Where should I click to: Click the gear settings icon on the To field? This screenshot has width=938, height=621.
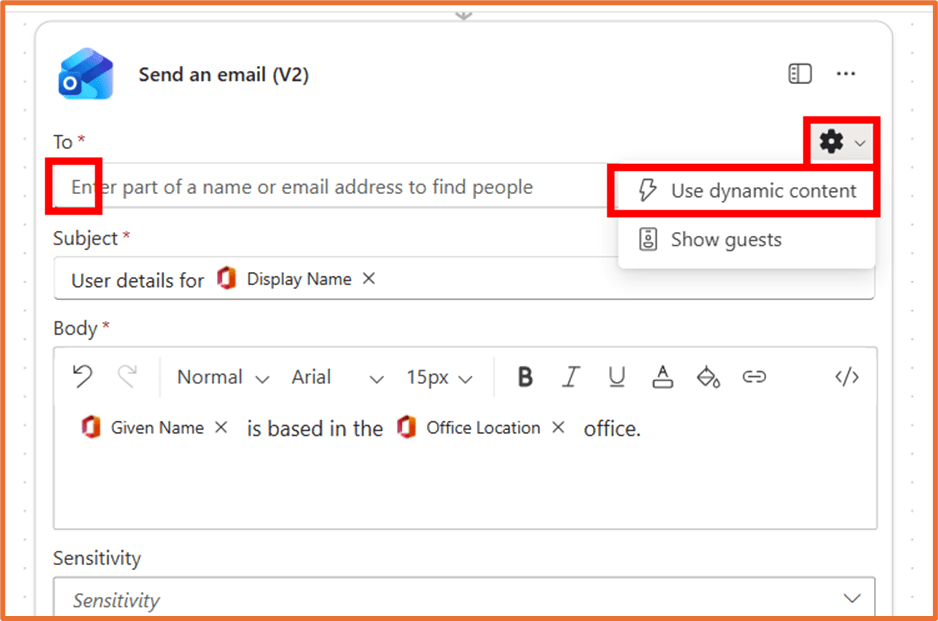[832, 142]
